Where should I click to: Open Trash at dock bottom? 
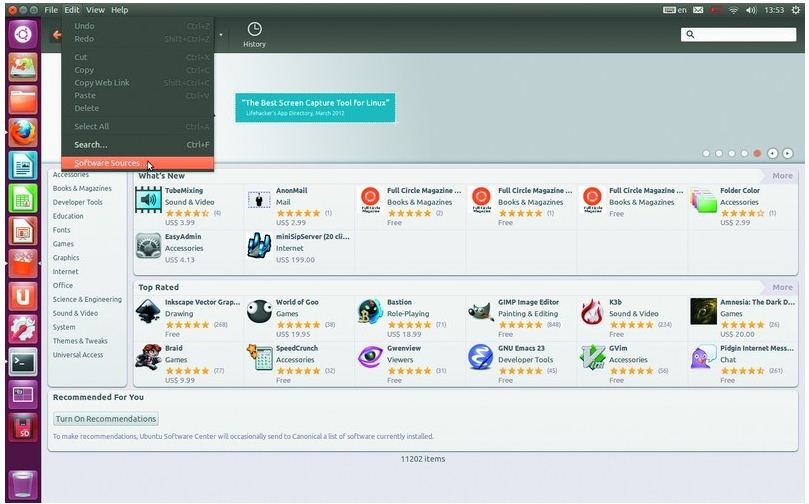coord(23,485)
